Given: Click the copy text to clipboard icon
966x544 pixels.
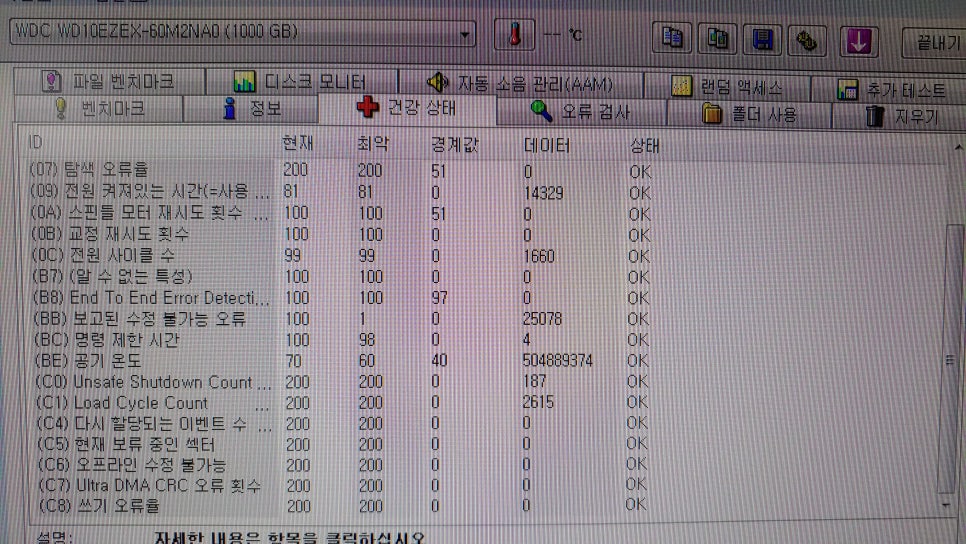Looking at the screenshot, I should 672,39.
